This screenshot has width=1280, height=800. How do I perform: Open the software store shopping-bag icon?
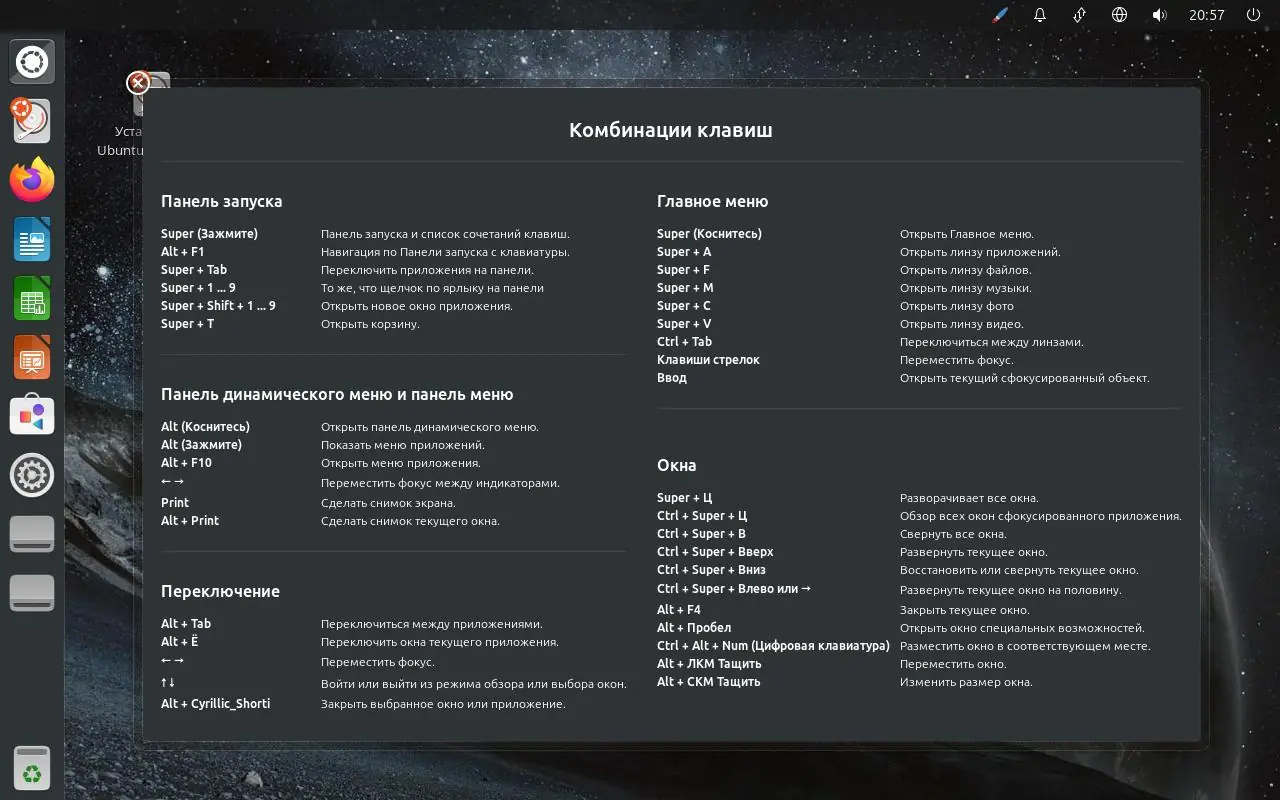pos(32,416)
